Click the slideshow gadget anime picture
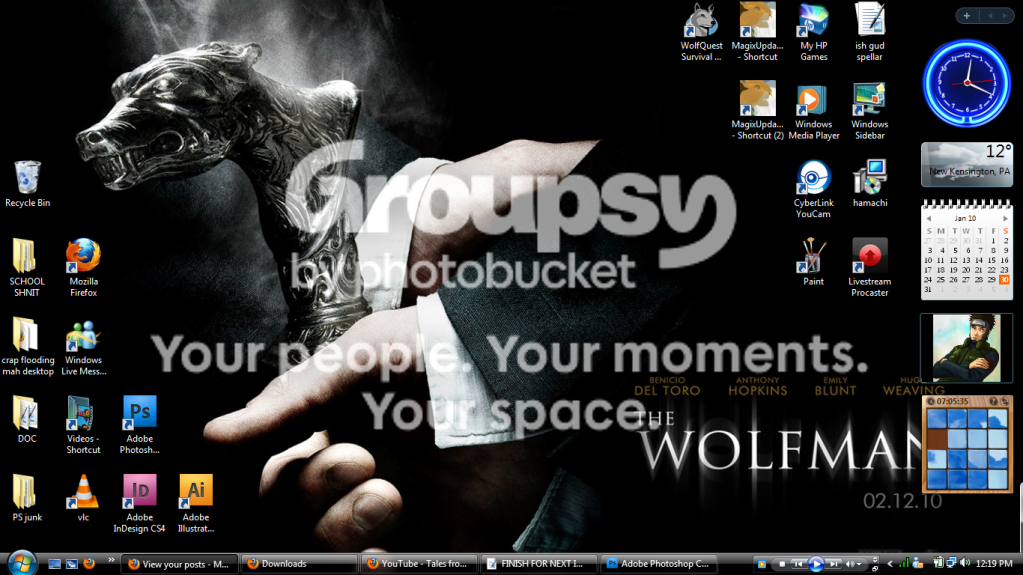The height and width of the screenshot is (575, 1023). point(966,348)
